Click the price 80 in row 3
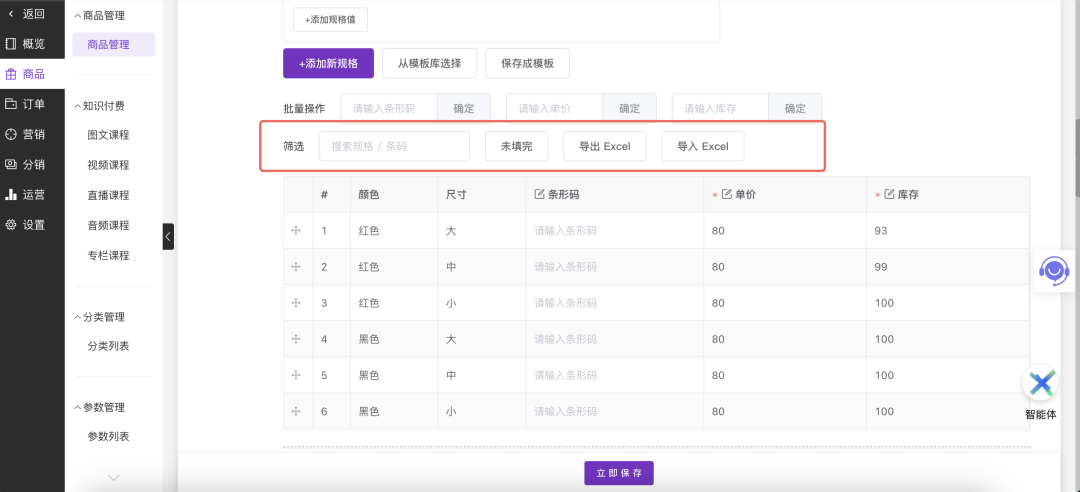The width and height of the screenshot is (1080, 492). (x=718, y=303)
